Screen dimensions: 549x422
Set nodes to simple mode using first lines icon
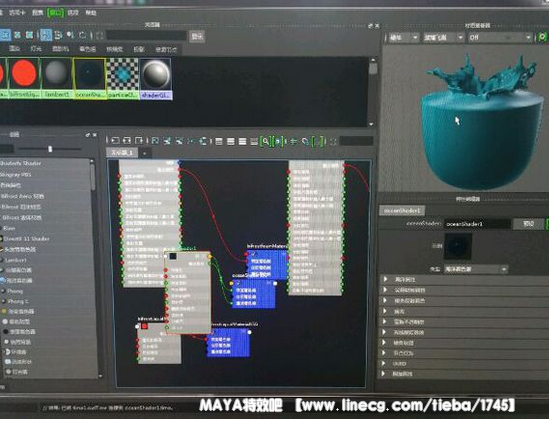(x=219, y=141)
